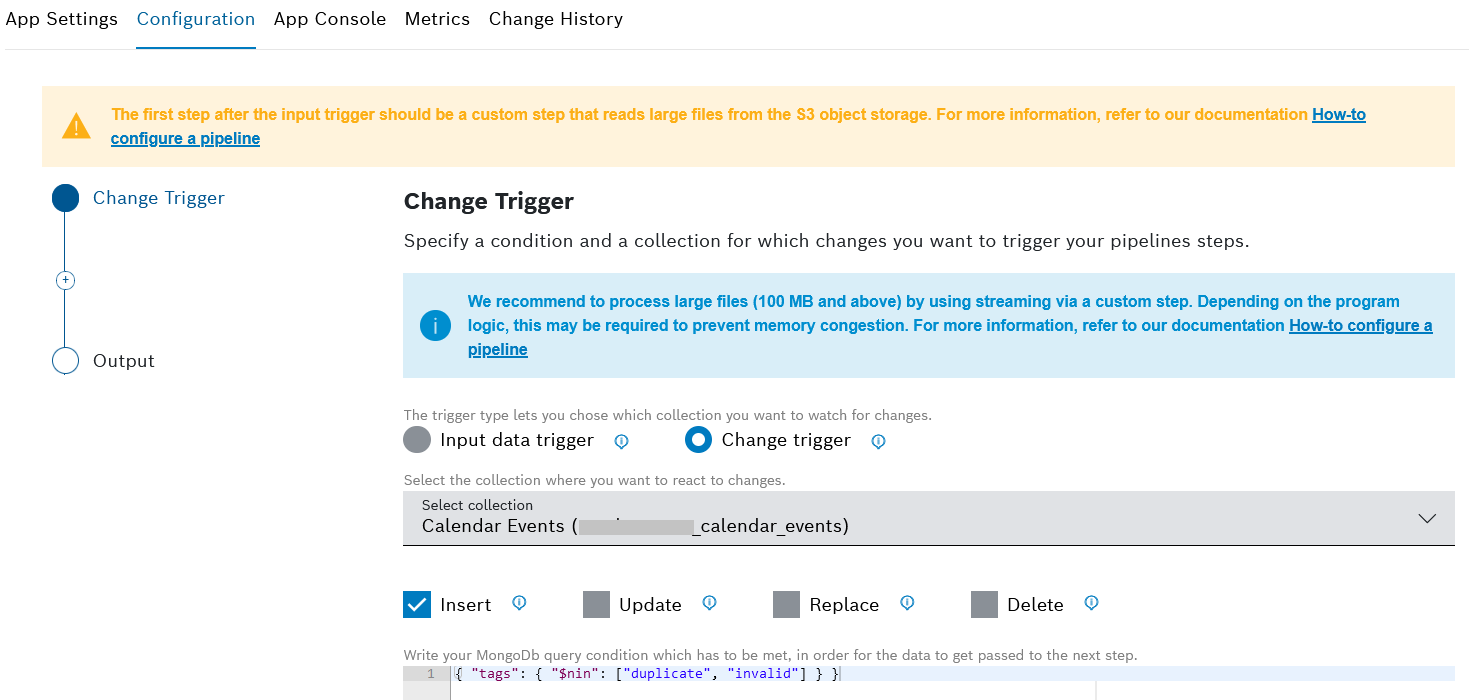Click the orange warning triangle icon
1469x700 pixels.
click(76, 127)
